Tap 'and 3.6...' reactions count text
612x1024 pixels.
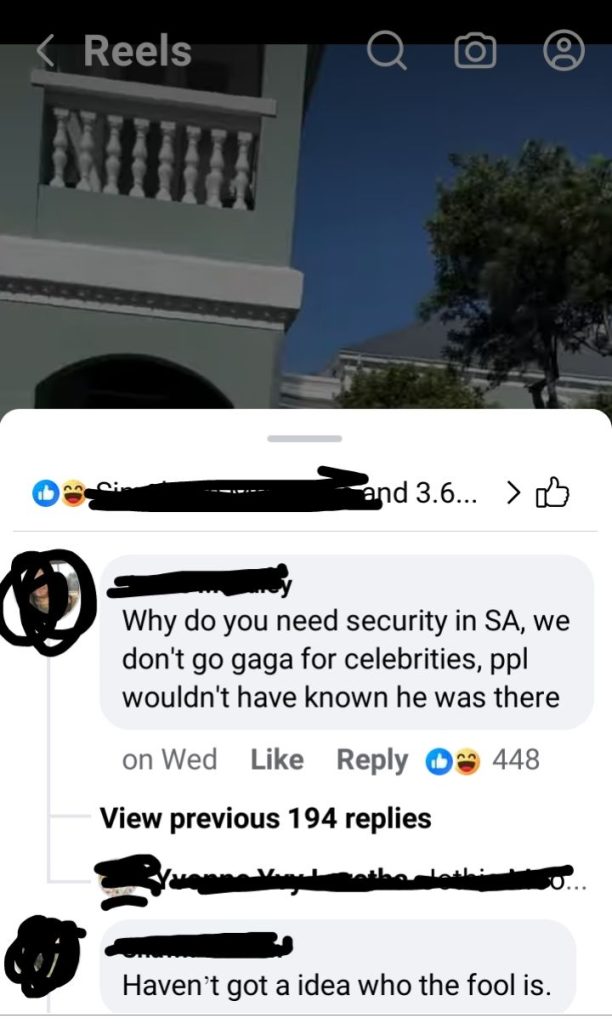pos(420,493)
